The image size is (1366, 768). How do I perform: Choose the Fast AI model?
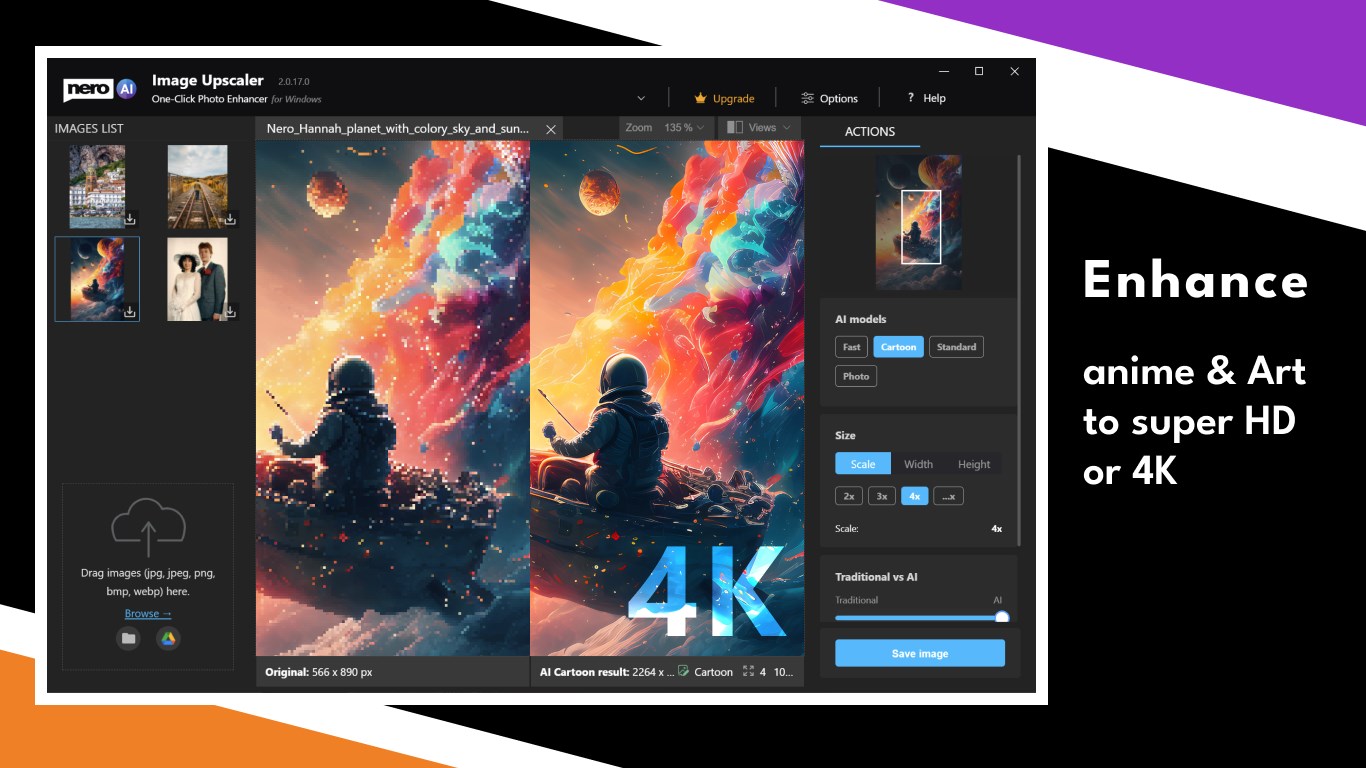(x=851, y=347)
